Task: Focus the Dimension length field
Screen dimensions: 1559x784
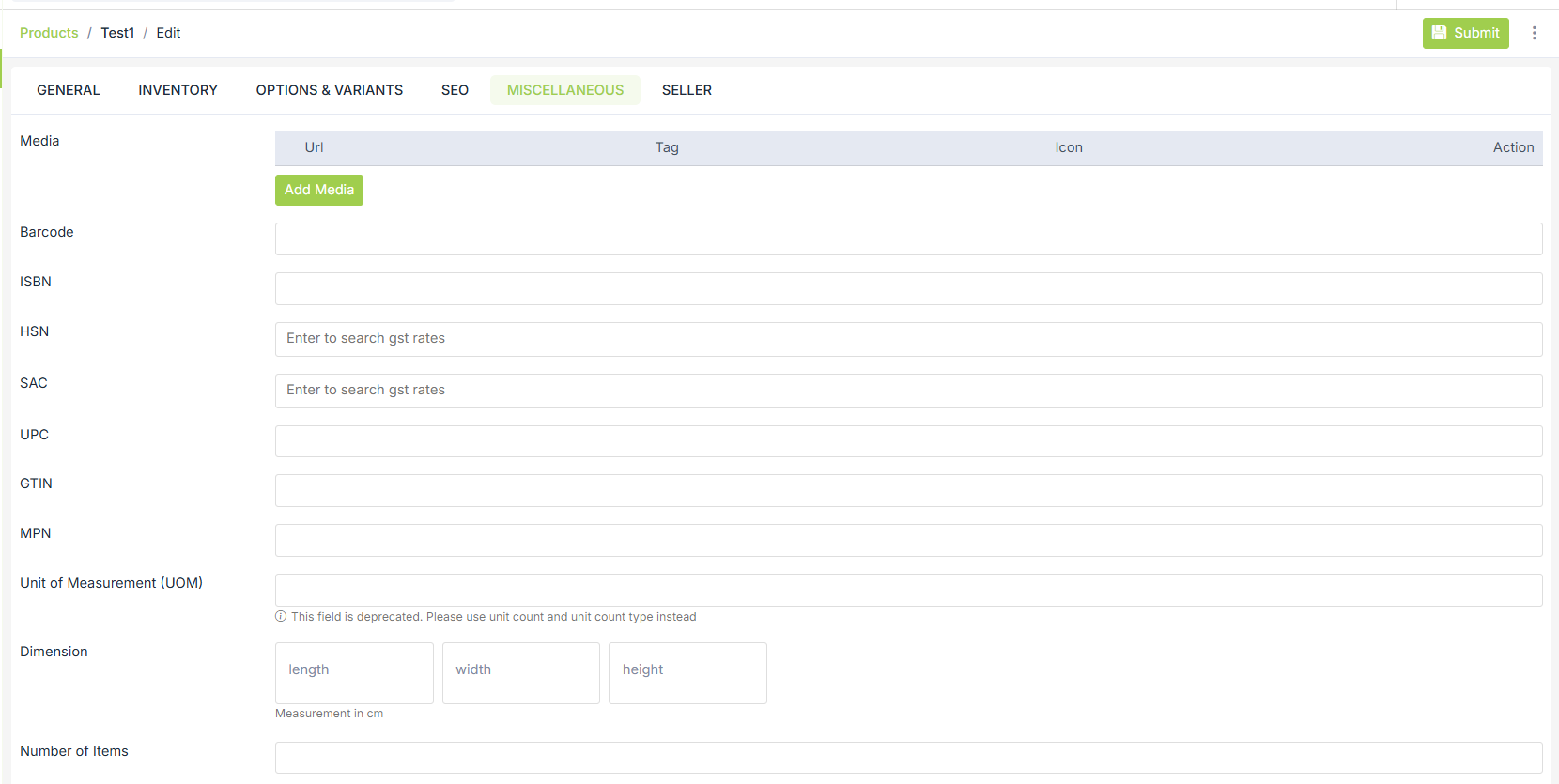Action: (354, 672)
